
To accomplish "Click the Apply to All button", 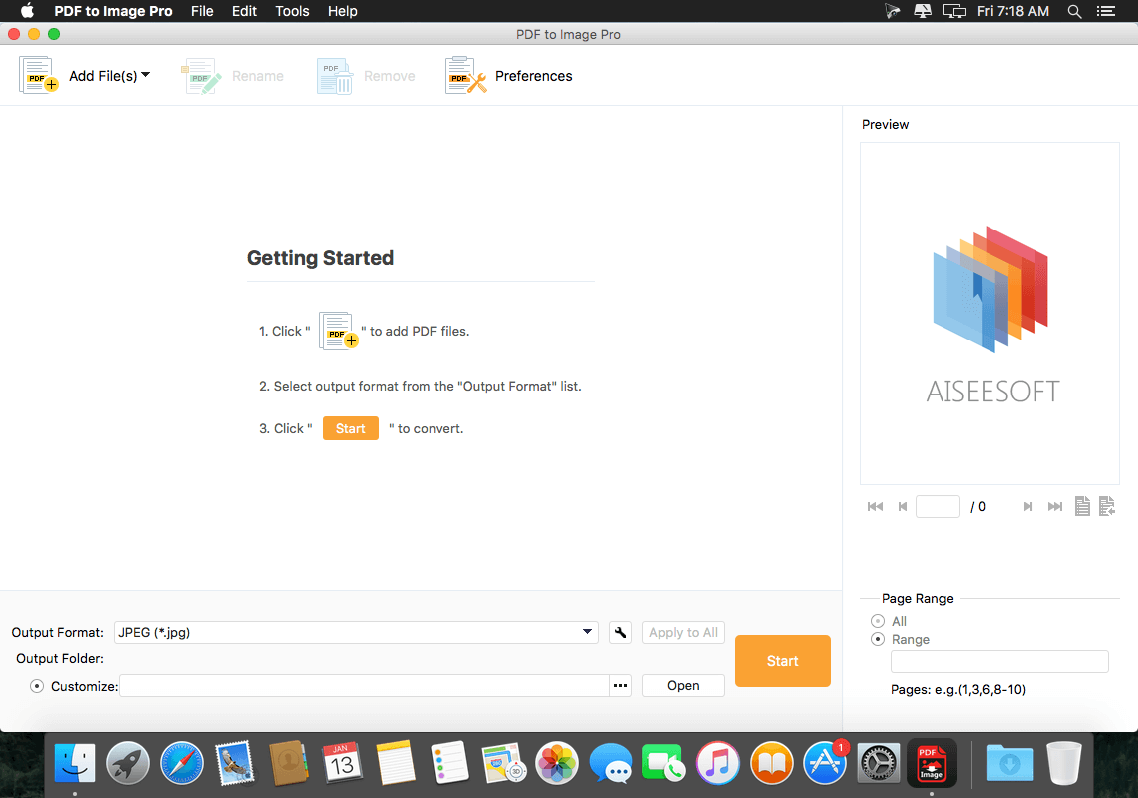I will coord(683,633).
